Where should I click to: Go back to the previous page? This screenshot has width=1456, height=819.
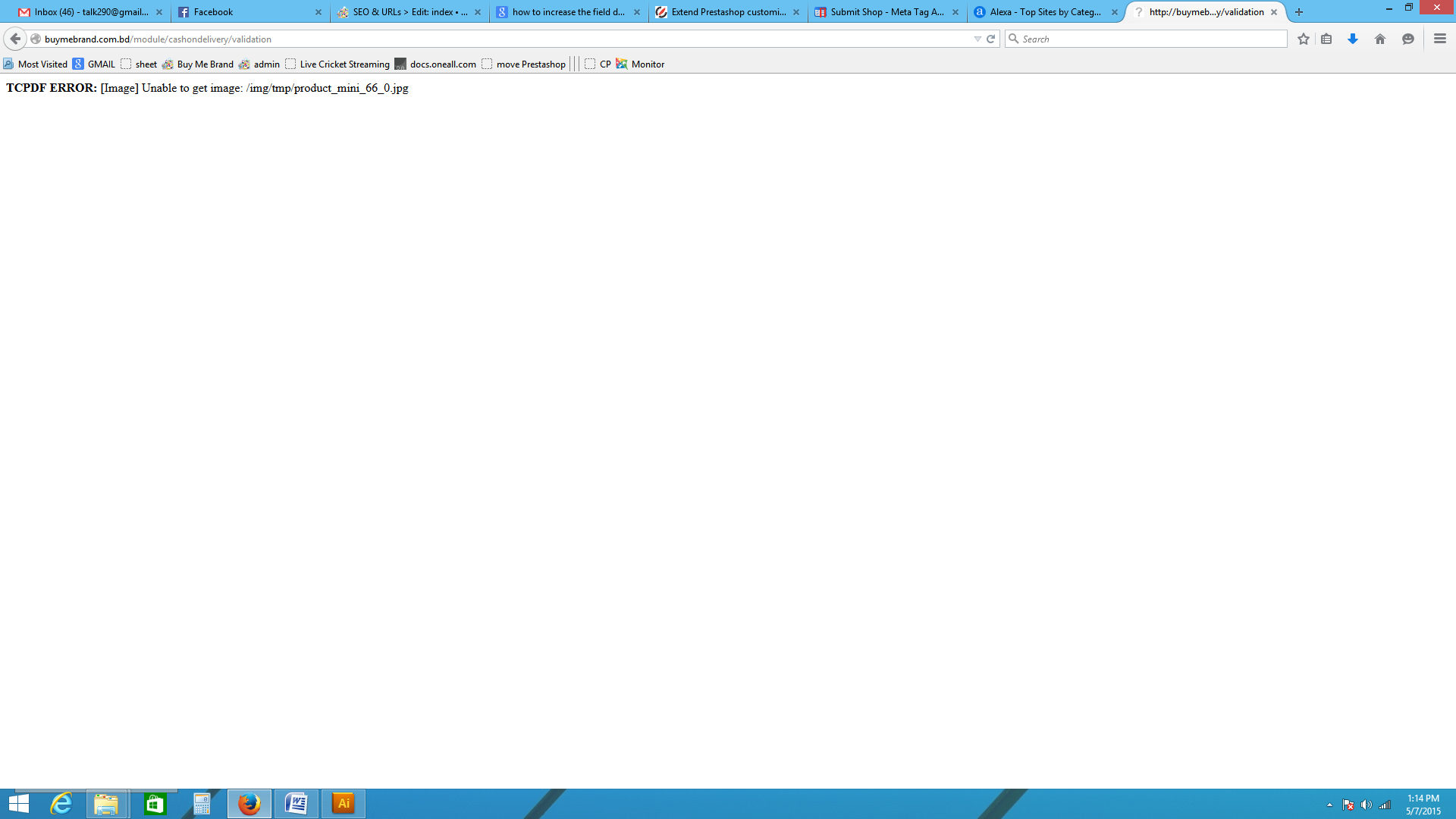(15, 39)
